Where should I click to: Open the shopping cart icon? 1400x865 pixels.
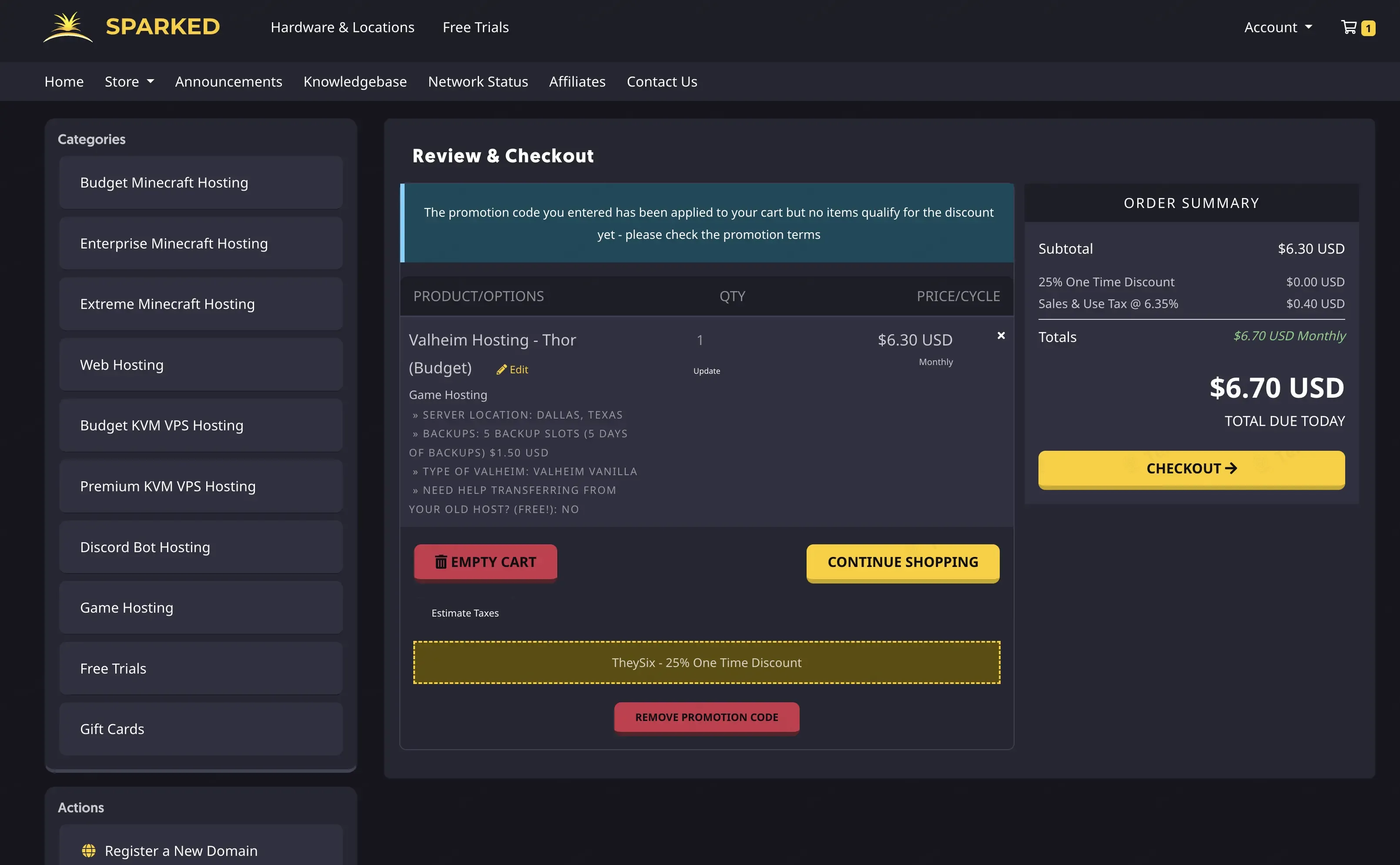pos(1349,27)
